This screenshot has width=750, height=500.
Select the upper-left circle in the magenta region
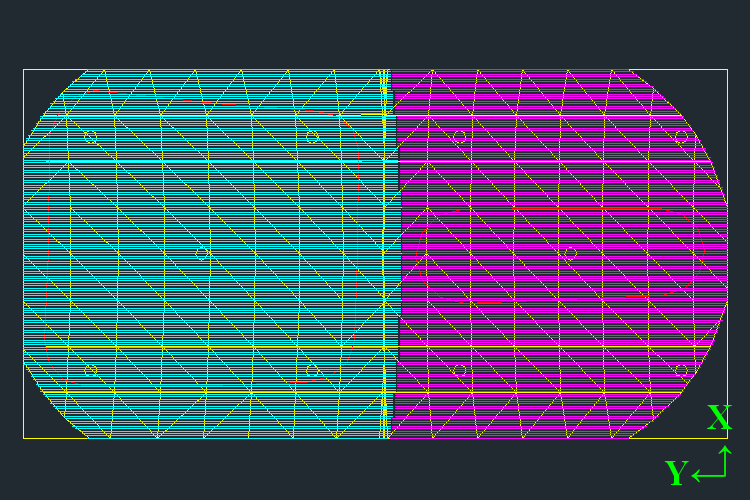pyautogui.click(x=460, y=137)
